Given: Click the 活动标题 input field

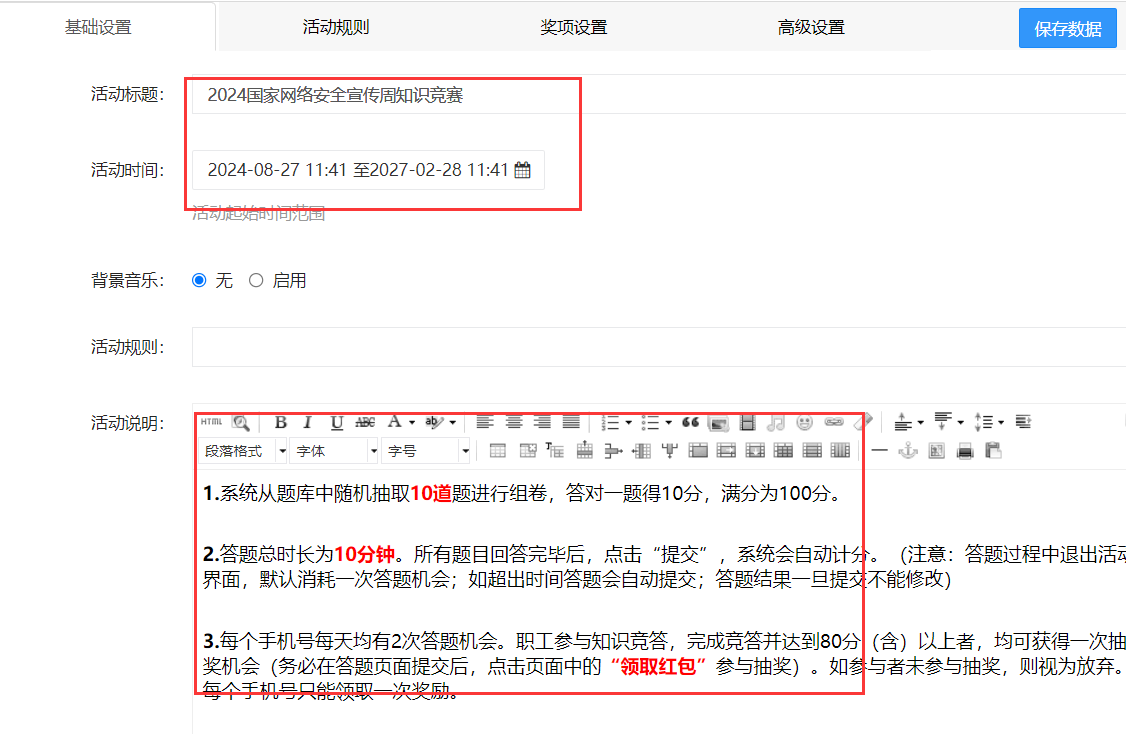Looking at the screenshot, I should click(x=659, y=94).
